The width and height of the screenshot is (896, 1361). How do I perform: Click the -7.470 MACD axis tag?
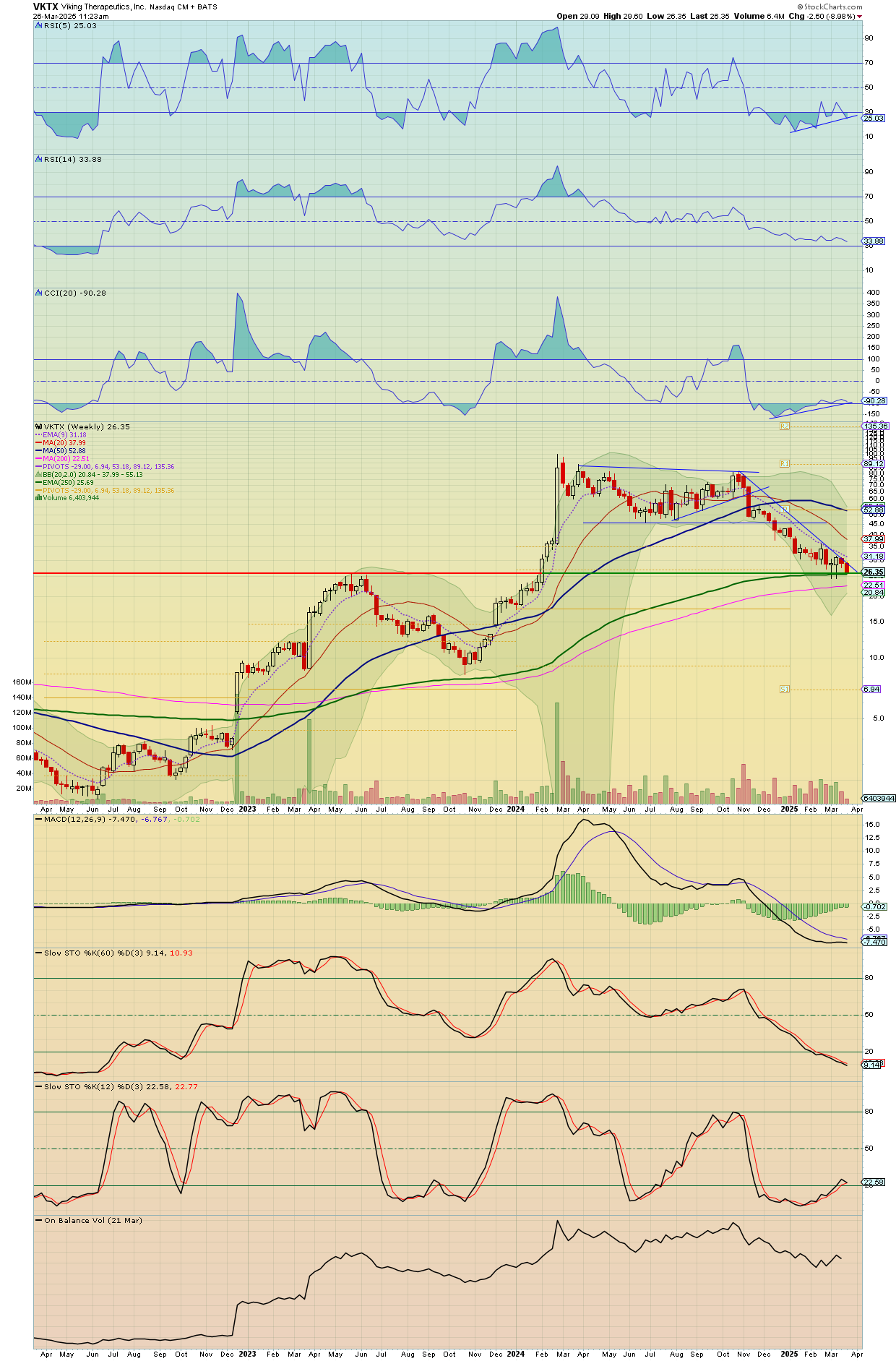point(874,943)
